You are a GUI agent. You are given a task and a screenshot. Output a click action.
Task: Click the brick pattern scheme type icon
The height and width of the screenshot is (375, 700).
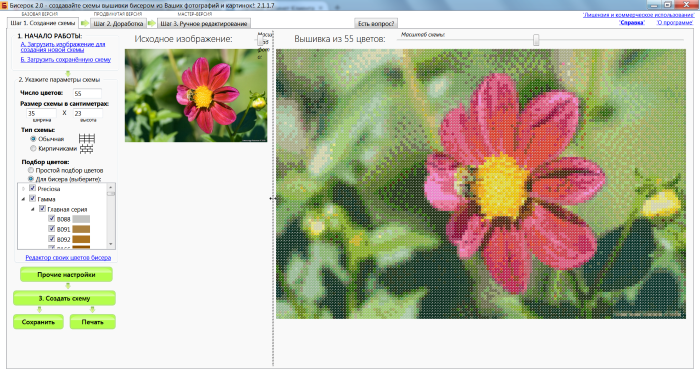click(87, 149)
